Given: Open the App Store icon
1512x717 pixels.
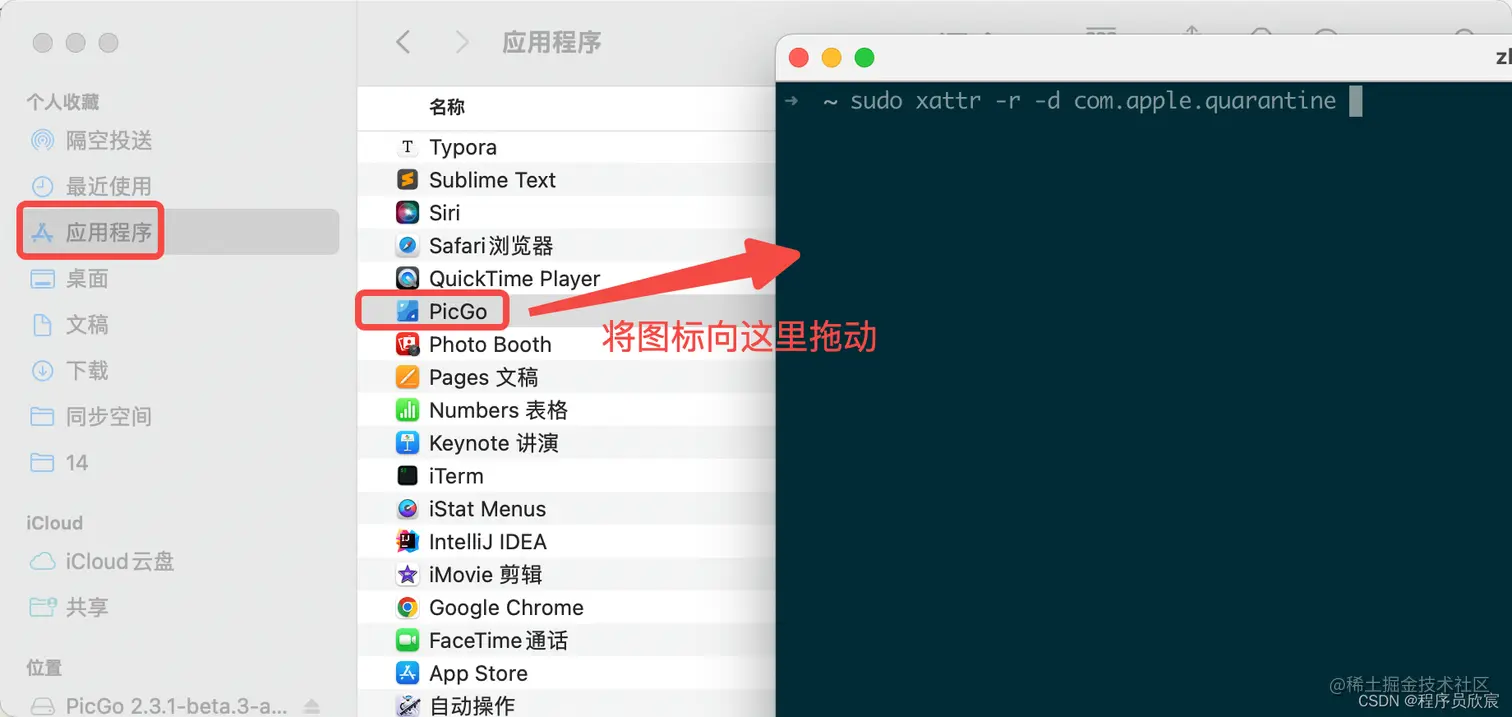Looking at the screenshot, I should tap(407, 673).
